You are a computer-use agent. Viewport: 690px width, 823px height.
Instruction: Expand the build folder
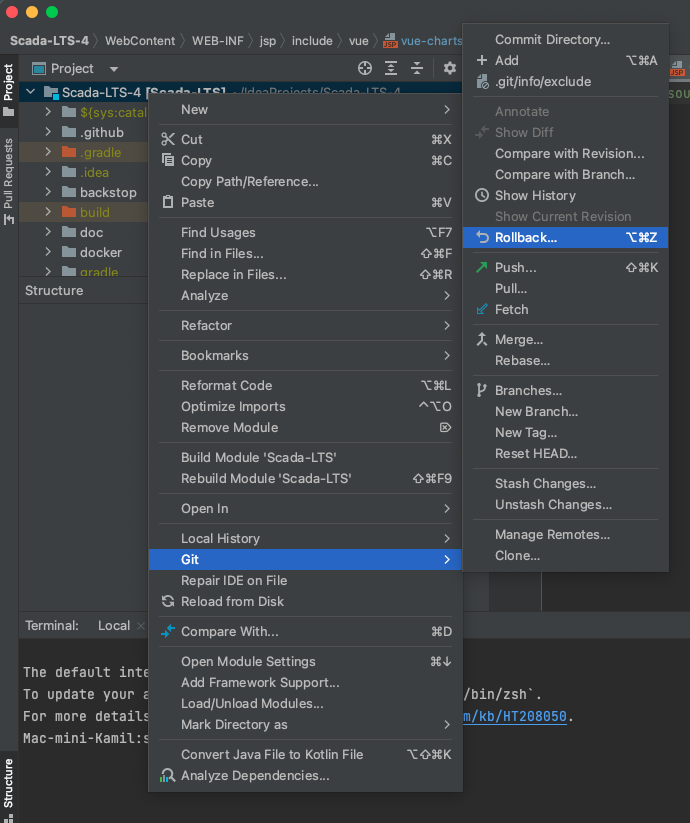[x=48, y=212]
